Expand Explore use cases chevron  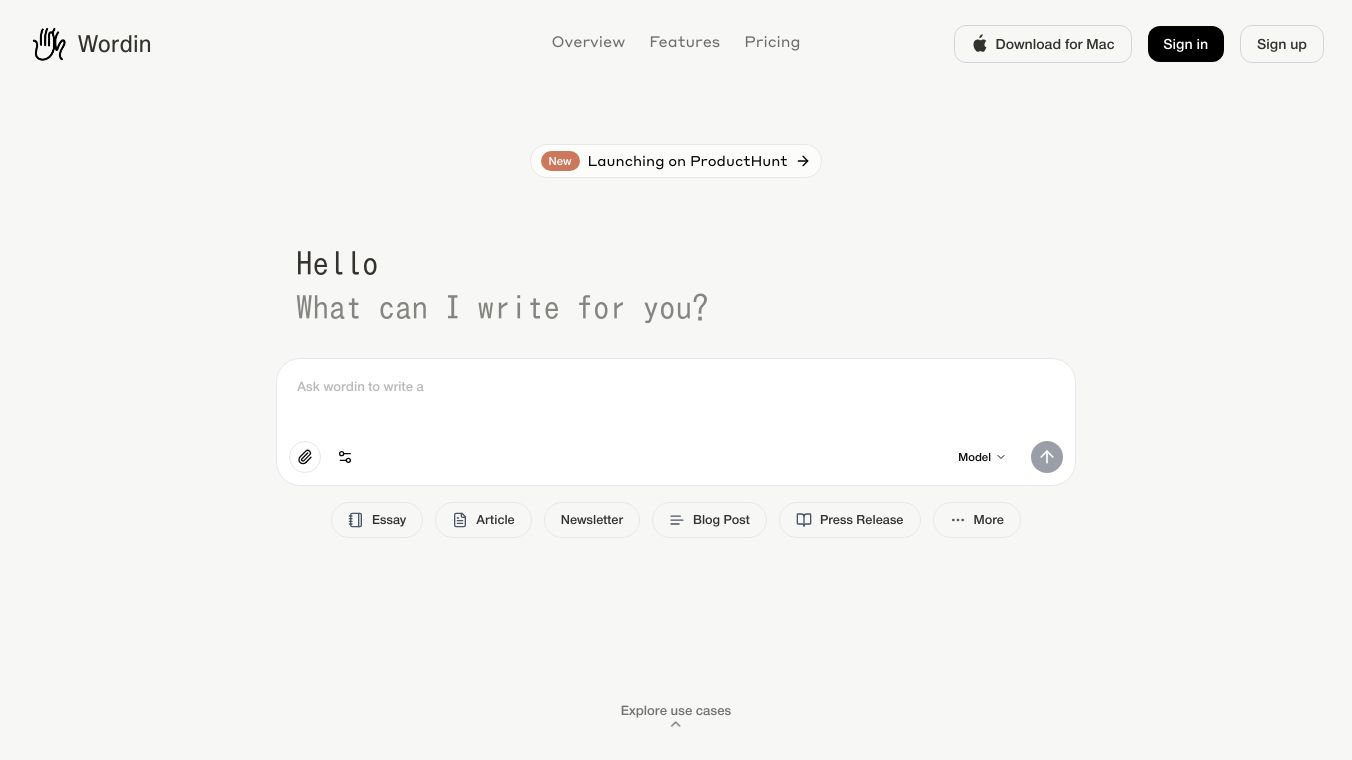(x=676, y=724)
